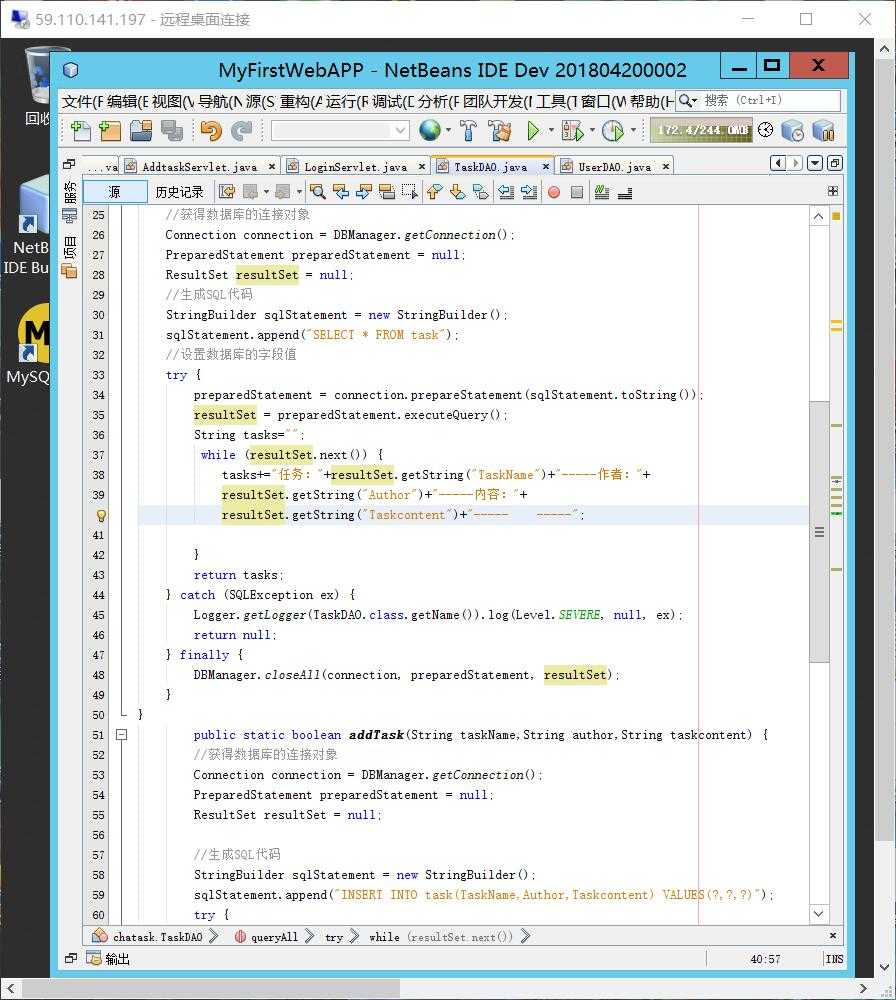The height and width of the screenshot is (1000, 896).
Task: Clean and build project icon
Action: (x=500, y=131)
